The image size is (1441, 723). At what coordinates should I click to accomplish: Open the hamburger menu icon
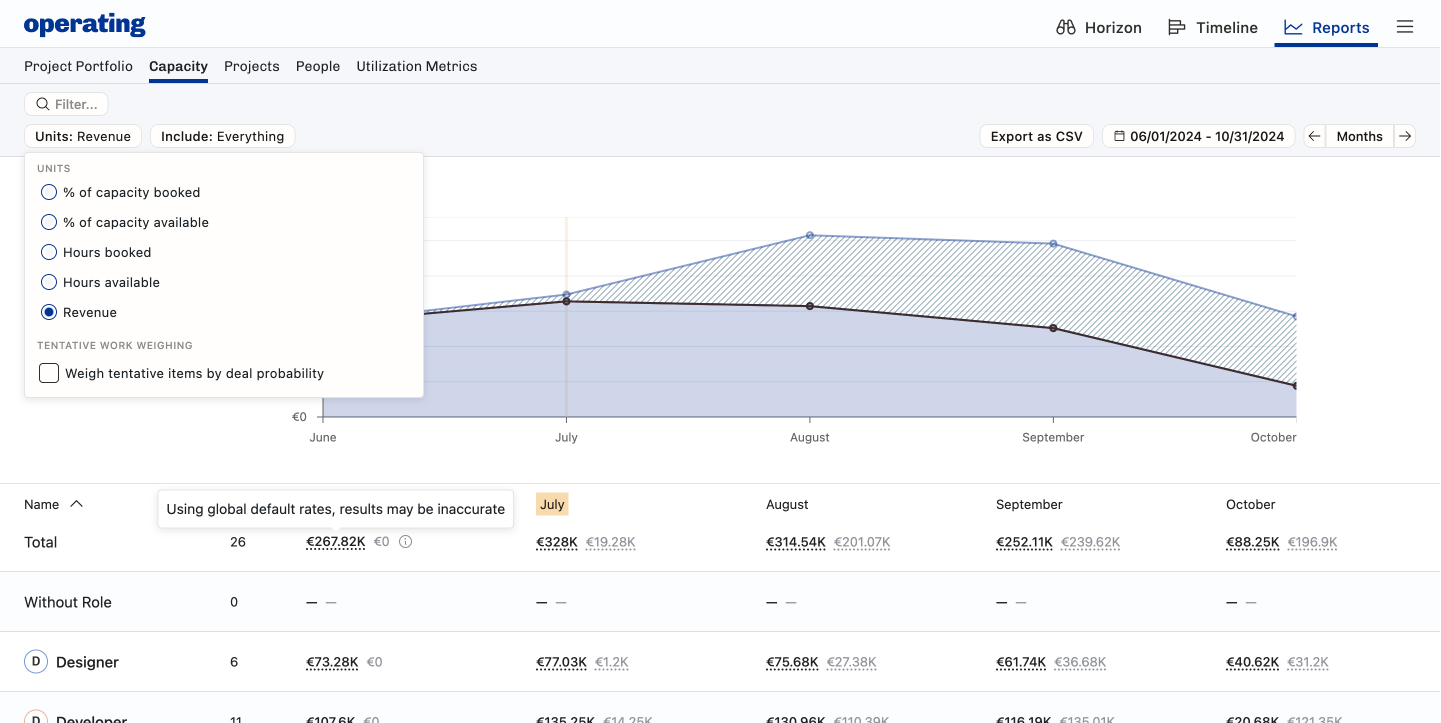point(1405,27)
